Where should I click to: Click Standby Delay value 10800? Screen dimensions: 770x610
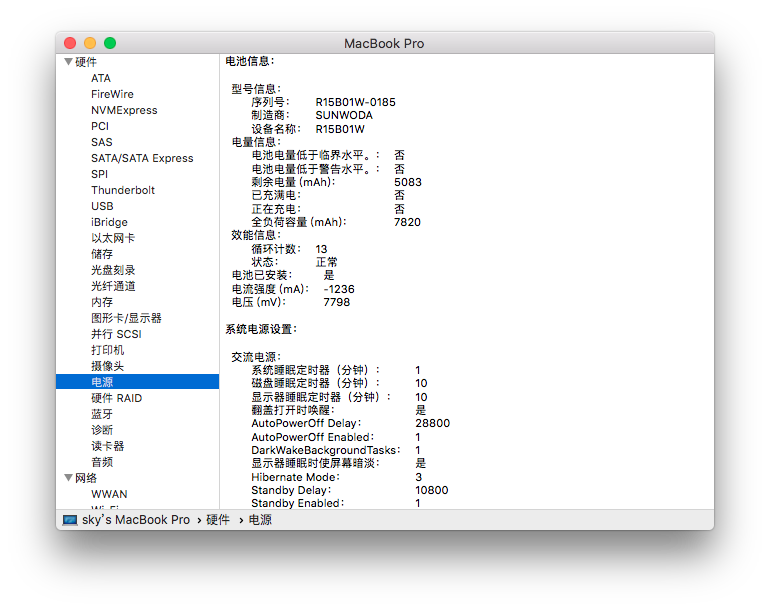pyautogui.click(x=432, y=490)
